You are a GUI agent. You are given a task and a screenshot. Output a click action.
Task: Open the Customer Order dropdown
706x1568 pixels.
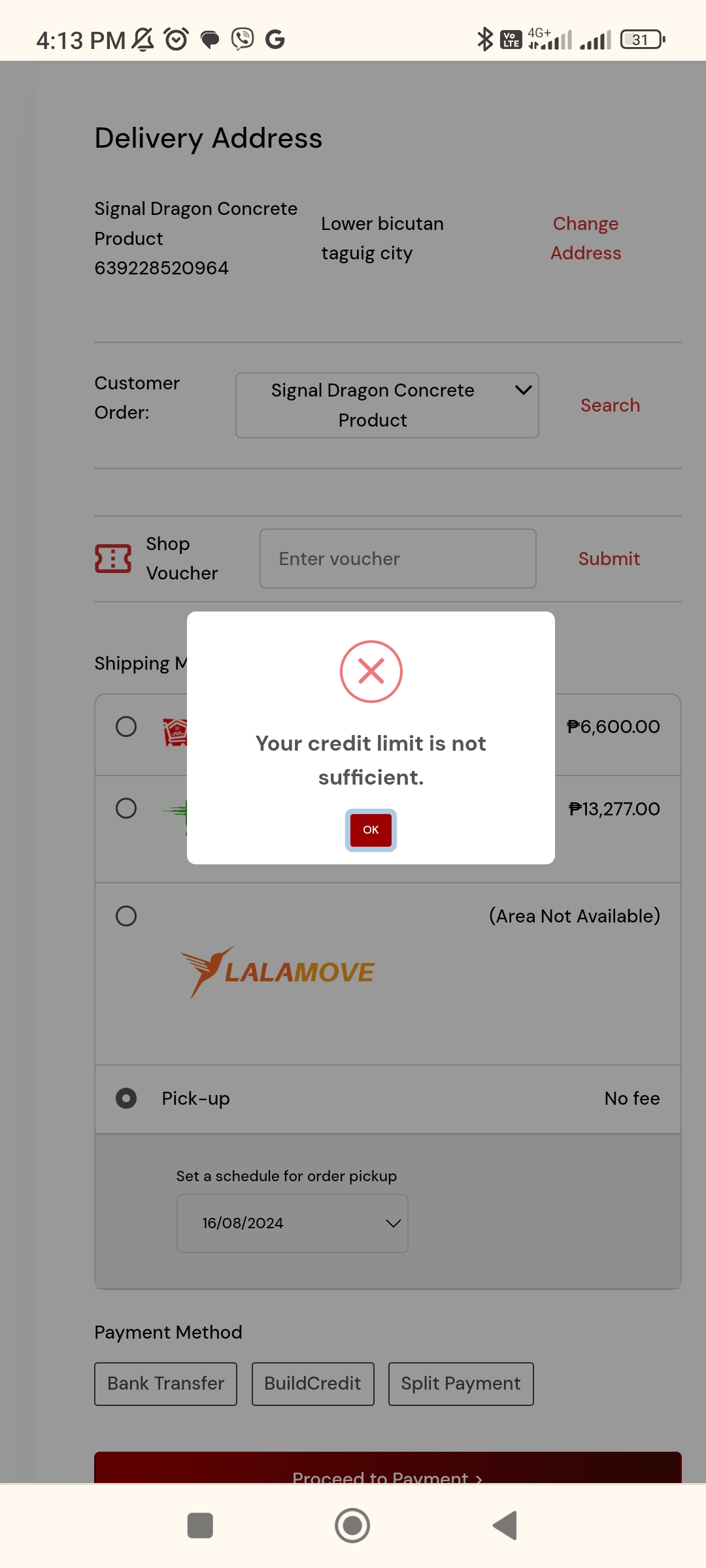(x=387, y=405)
